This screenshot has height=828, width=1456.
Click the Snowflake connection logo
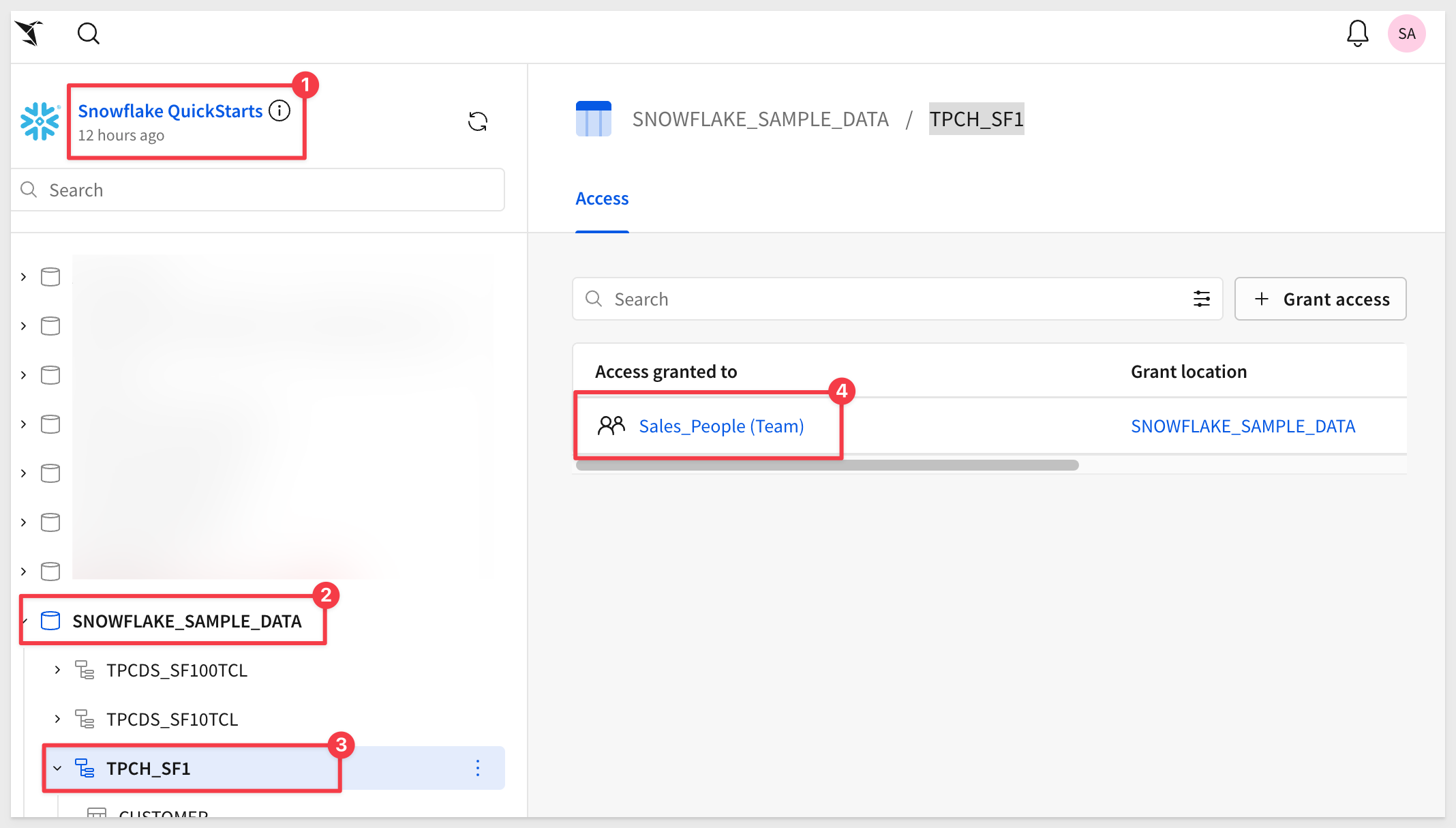coord(40,121)
